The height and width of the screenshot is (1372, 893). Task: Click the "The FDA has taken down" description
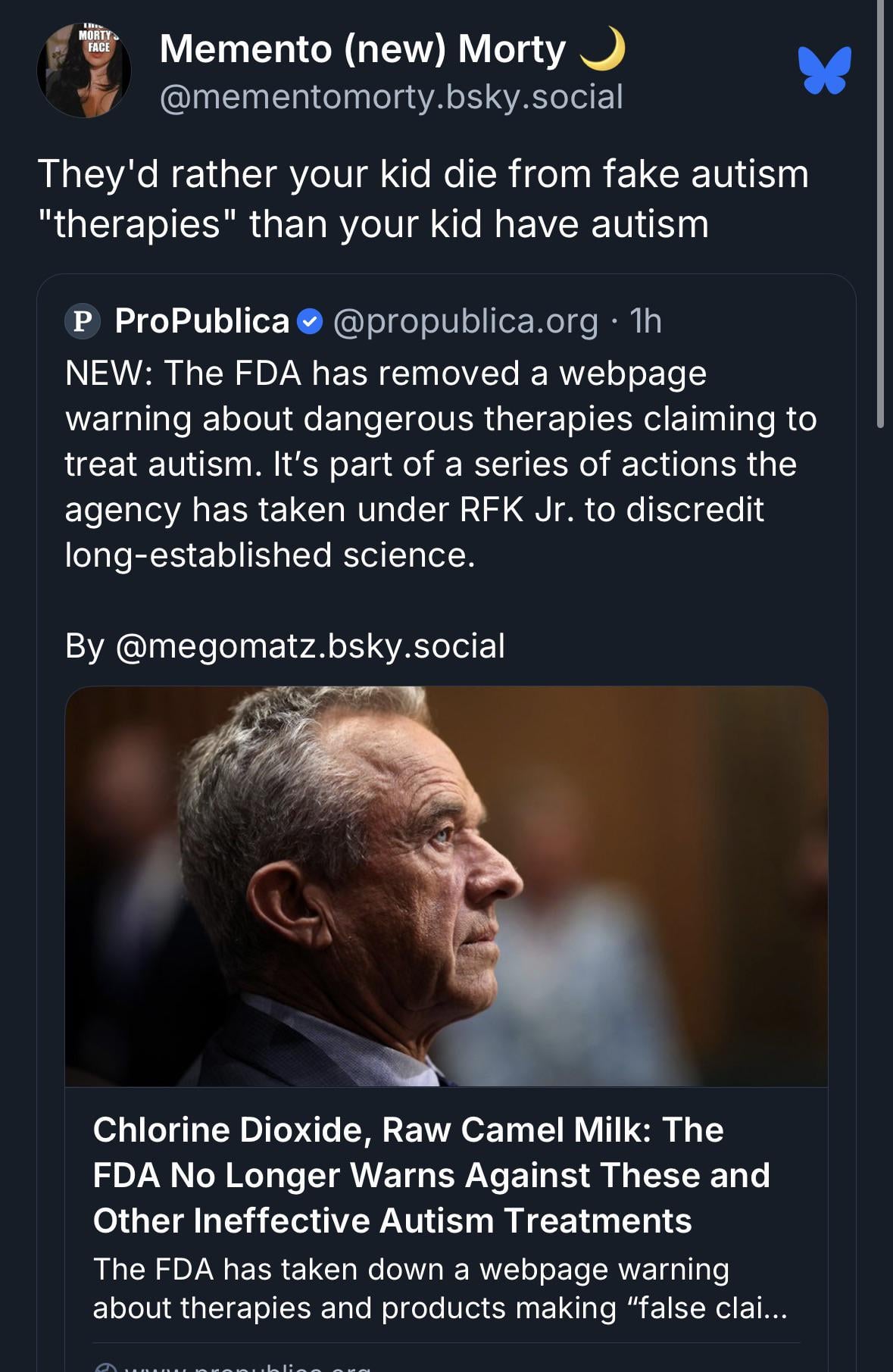tap(439, 1289)
